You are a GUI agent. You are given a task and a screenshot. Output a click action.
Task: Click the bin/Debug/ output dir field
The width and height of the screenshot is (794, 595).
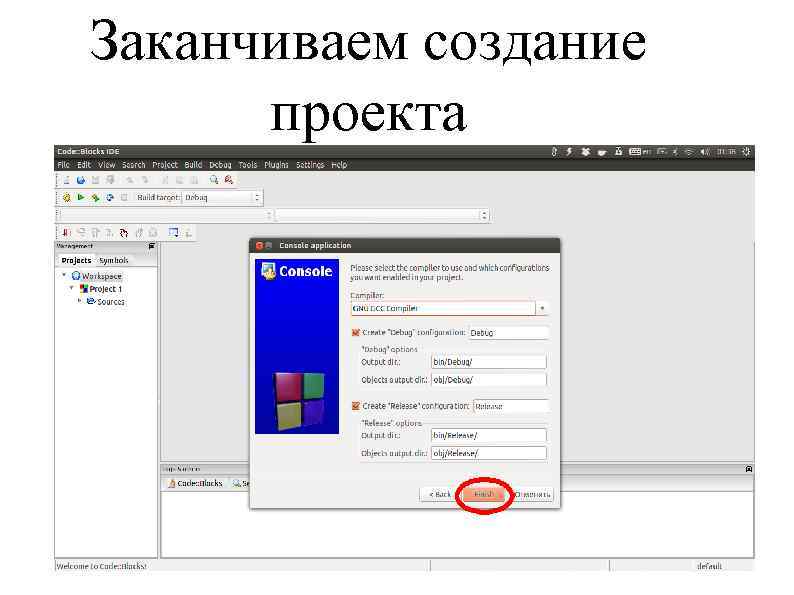coord(489,362)
